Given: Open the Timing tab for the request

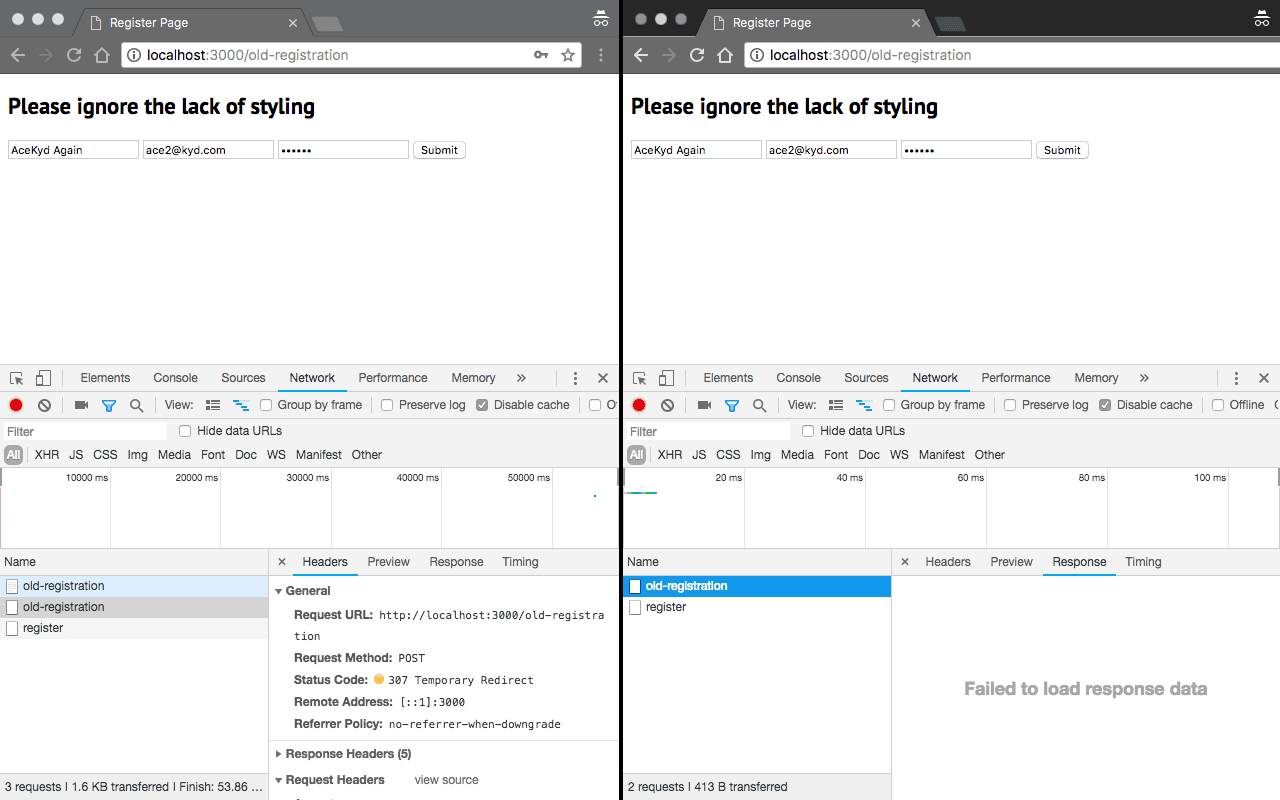Looking at the screenshot, I should click(x=520, y=562).
